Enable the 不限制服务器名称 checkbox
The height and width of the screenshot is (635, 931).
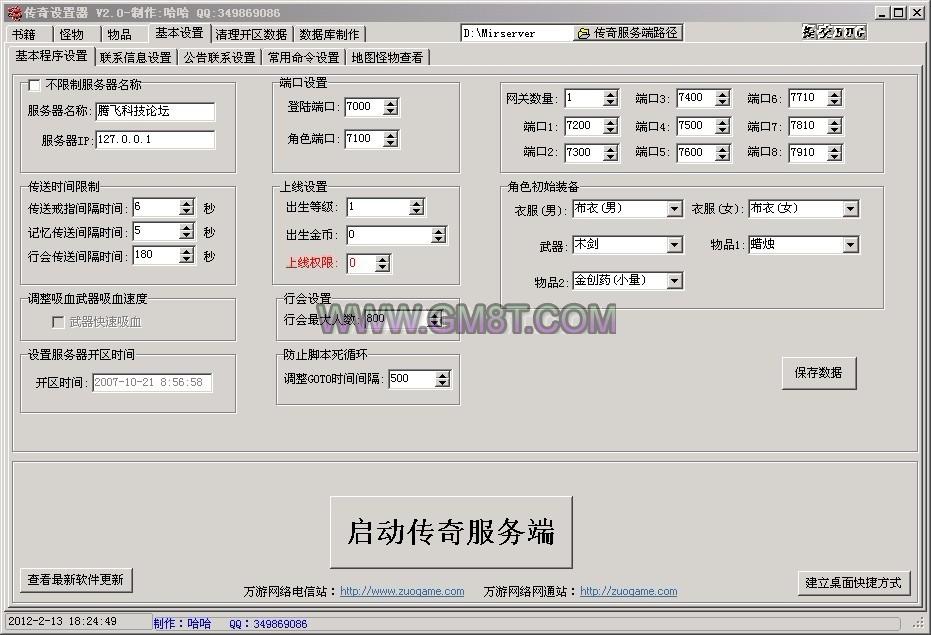point(35,86)
